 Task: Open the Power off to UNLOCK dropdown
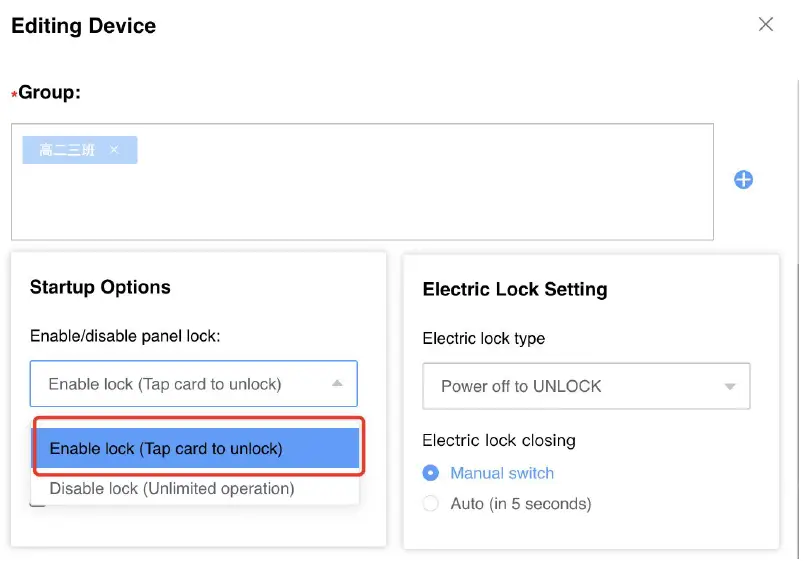(585, 386)
